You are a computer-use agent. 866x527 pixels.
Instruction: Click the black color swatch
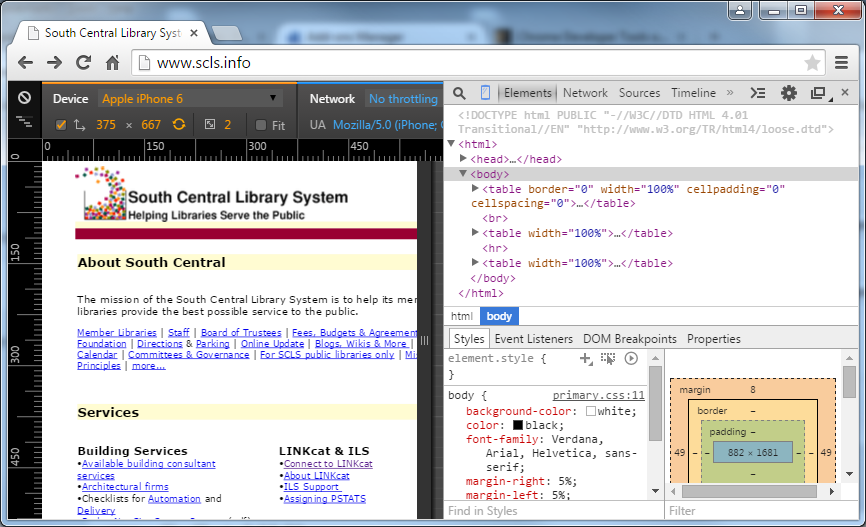518,425
